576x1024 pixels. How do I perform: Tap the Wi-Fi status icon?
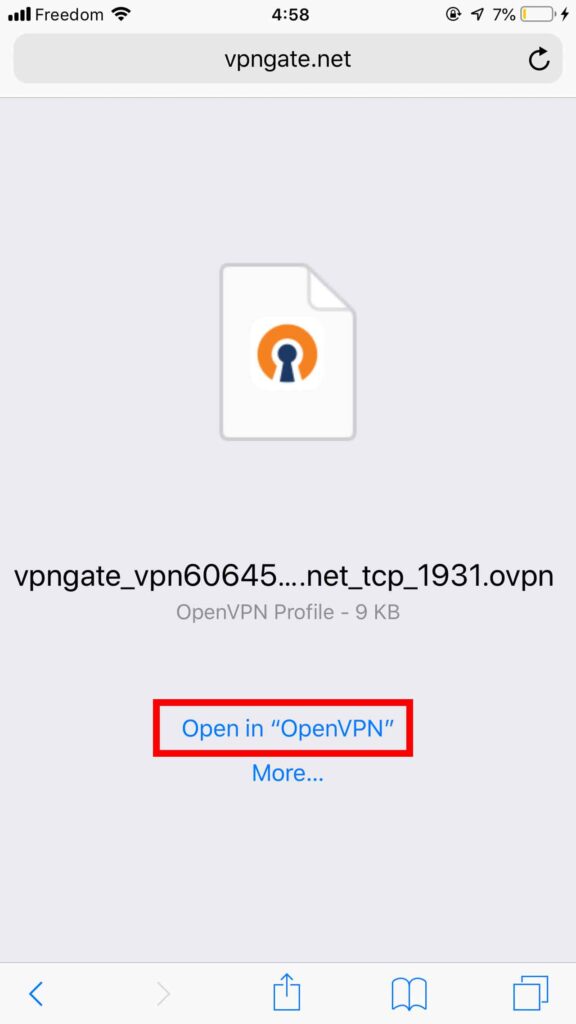tap(121, 14)
